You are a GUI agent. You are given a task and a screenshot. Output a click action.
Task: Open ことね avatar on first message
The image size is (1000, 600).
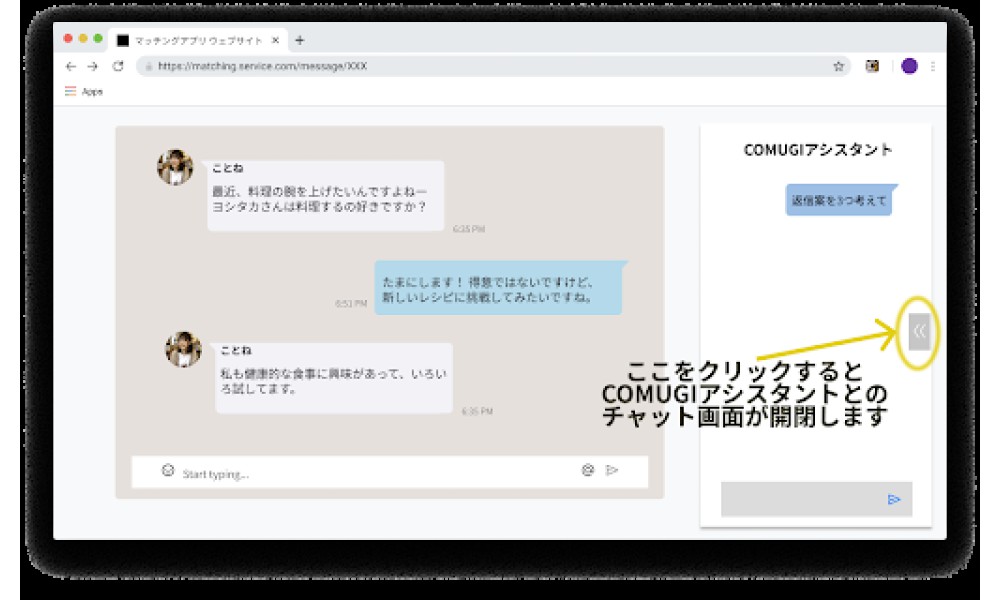175,167
